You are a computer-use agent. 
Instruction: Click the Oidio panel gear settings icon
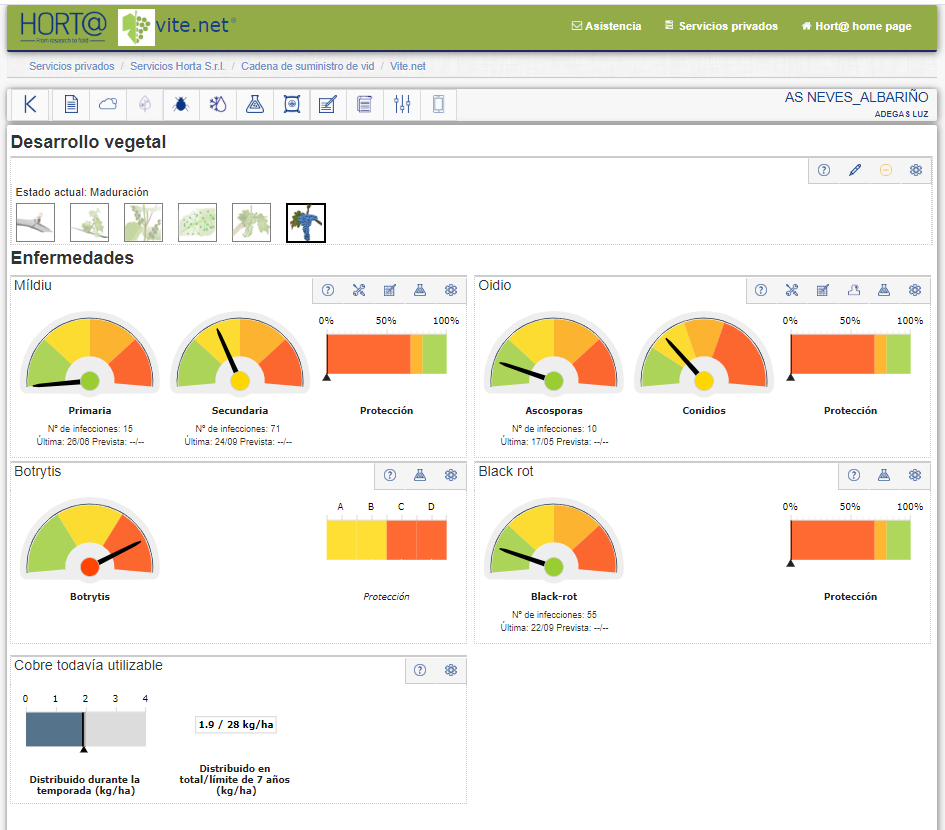915,291
